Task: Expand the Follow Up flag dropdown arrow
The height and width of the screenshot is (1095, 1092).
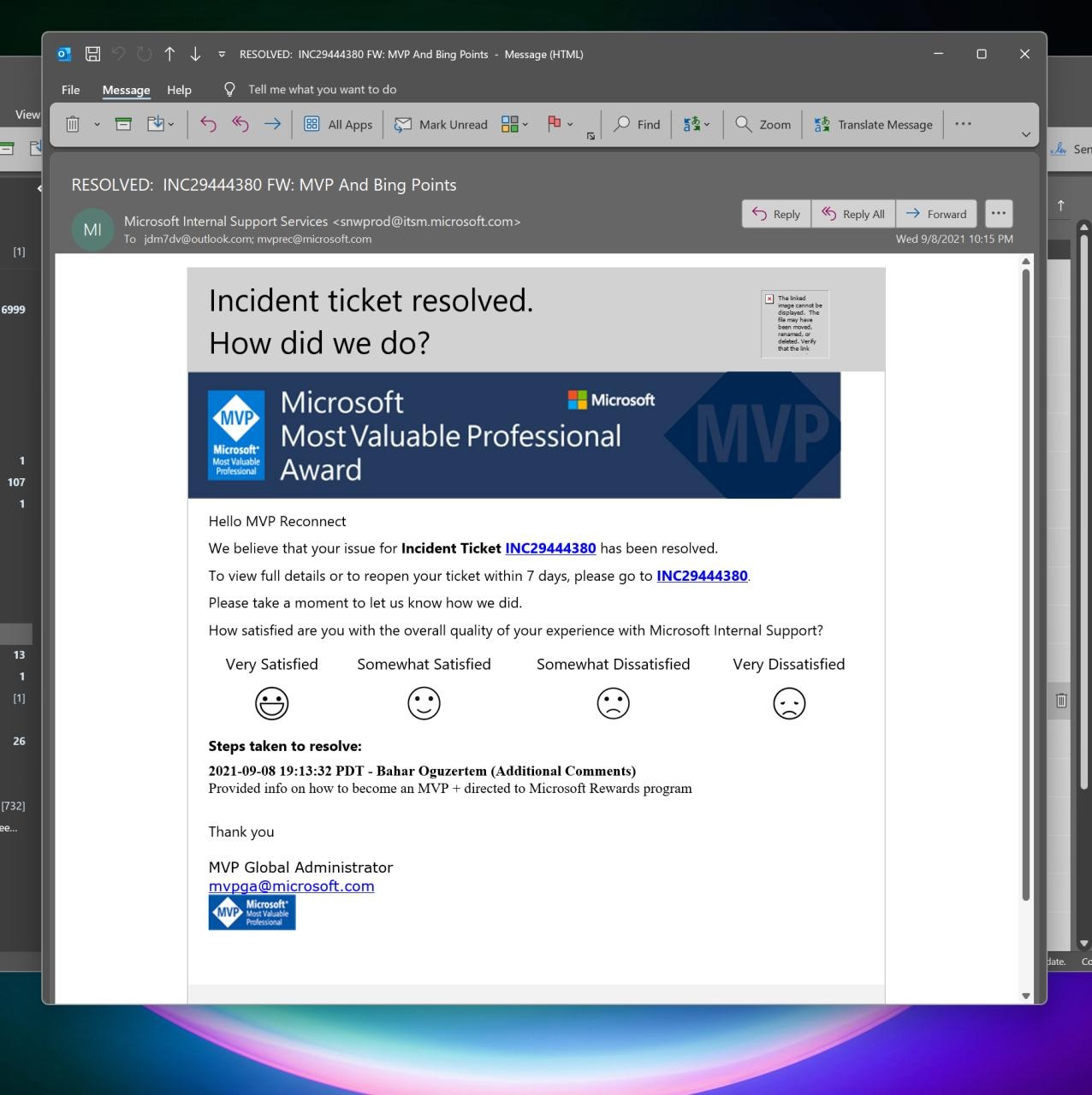Action: 570,124
